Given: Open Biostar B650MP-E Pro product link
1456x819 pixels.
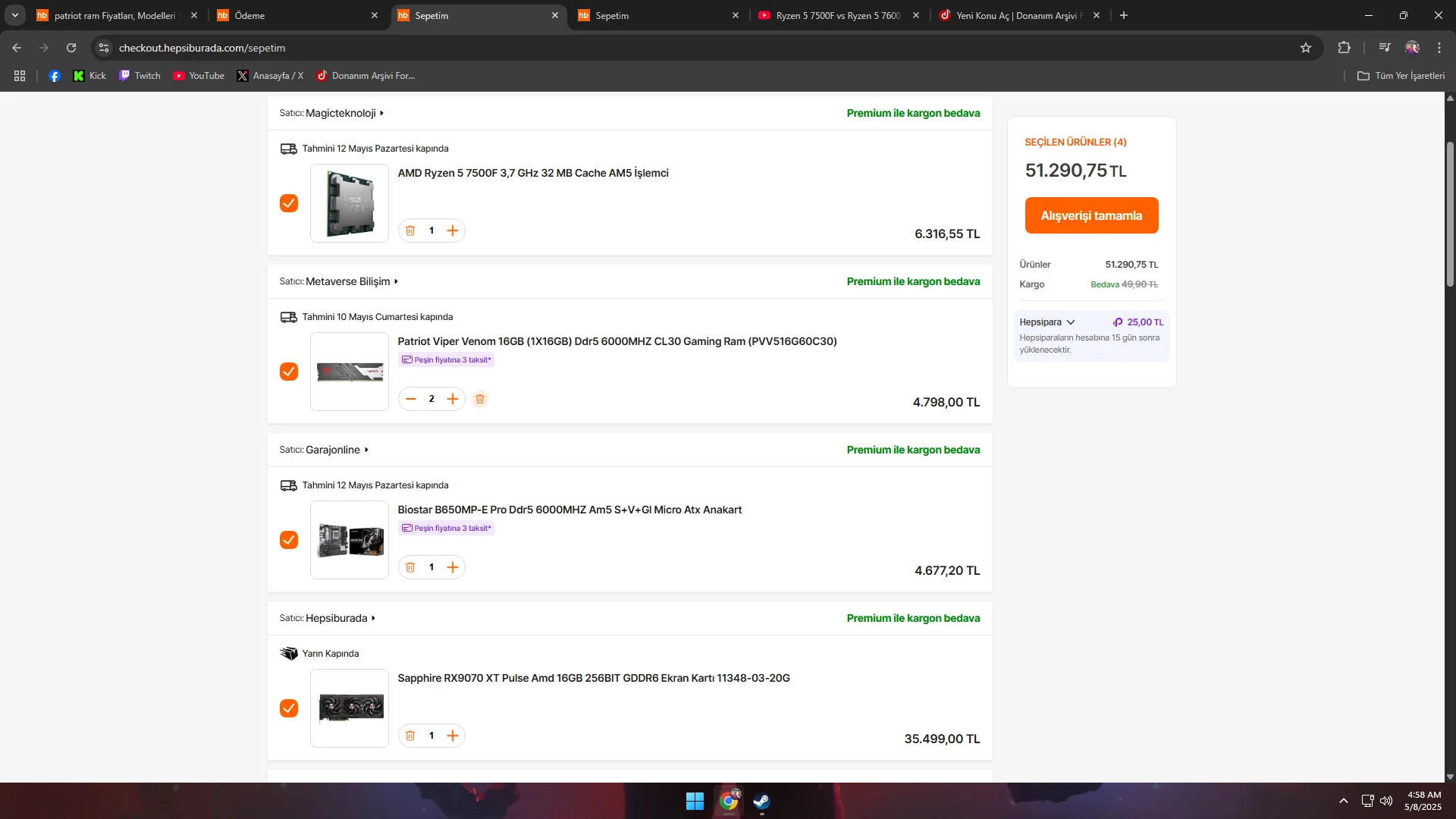Looking at the screenshot, I should tap(570, 510).
